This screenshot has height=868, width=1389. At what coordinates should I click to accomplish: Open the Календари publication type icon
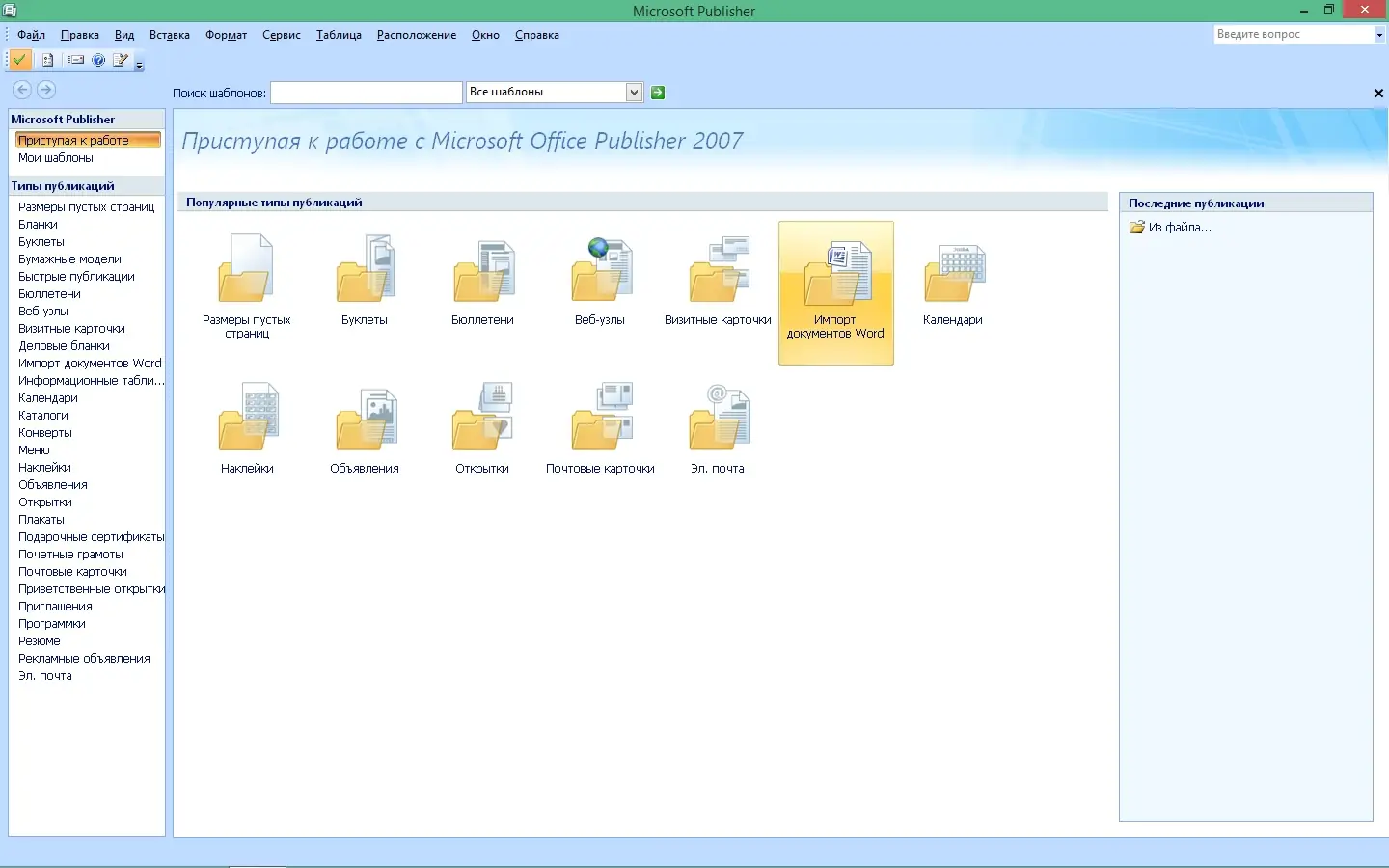click(953, 272)
